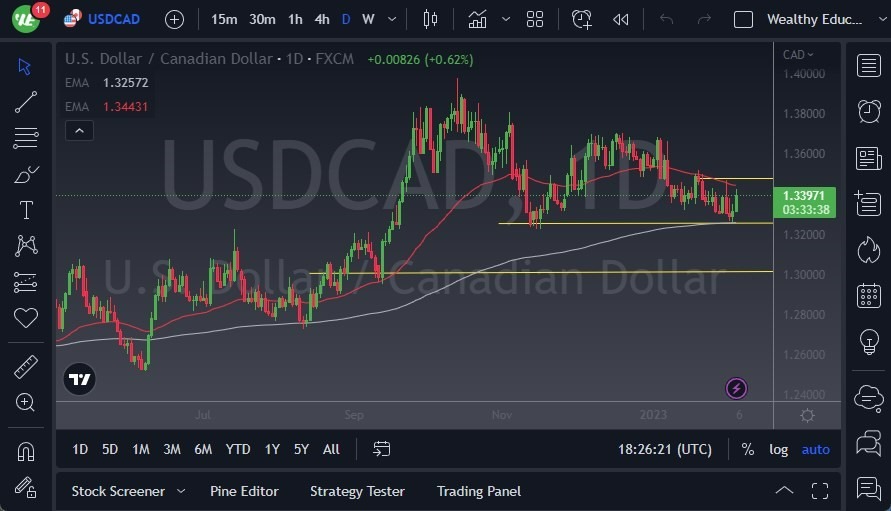Open the economic calendar panel
Image resolution: width=891 pixels, height=511 pixels.
[x=868, y=296]
